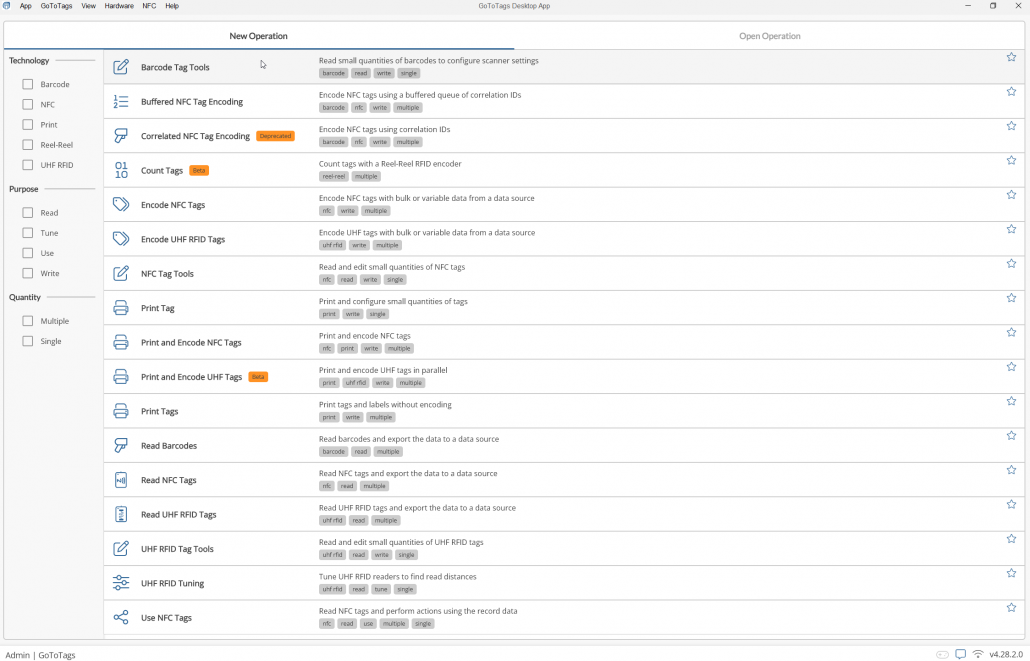Click the Encode NFC Tags tag icon

[121, 204]
